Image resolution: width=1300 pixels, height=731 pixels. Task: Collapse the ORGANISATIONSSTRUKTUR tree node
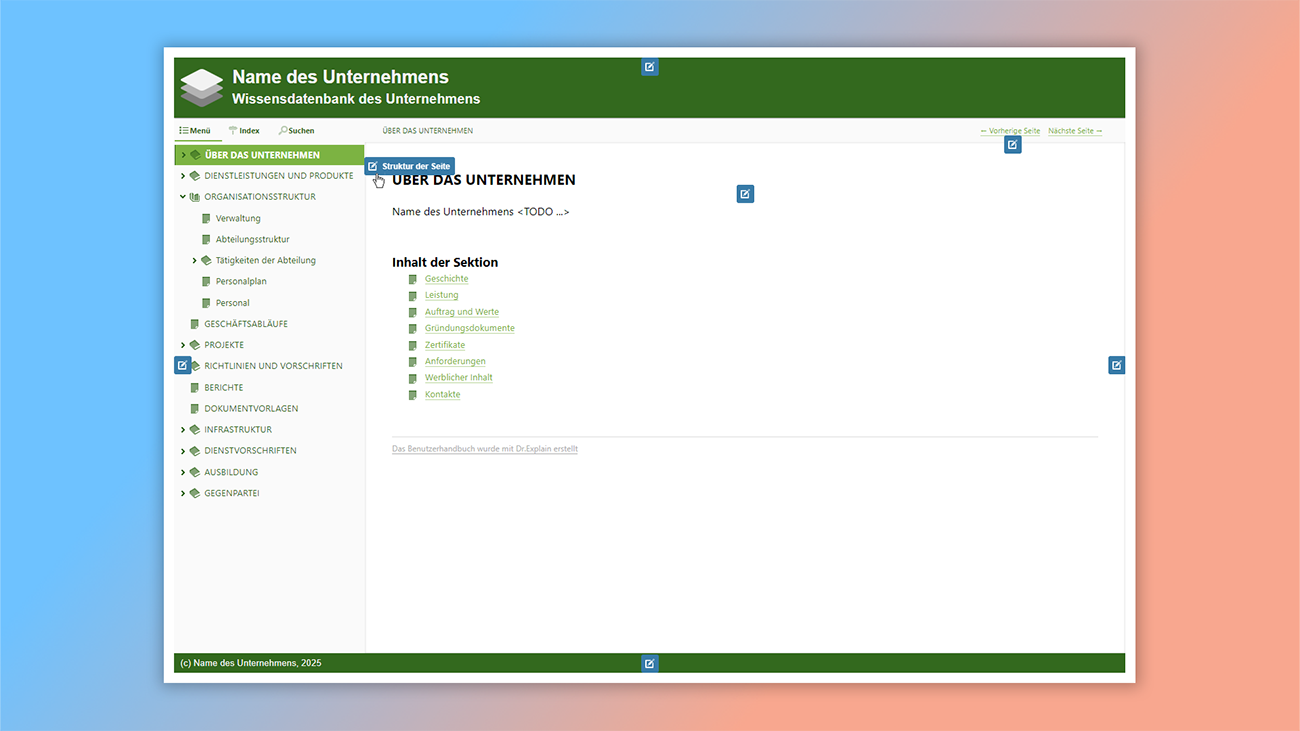183,197
